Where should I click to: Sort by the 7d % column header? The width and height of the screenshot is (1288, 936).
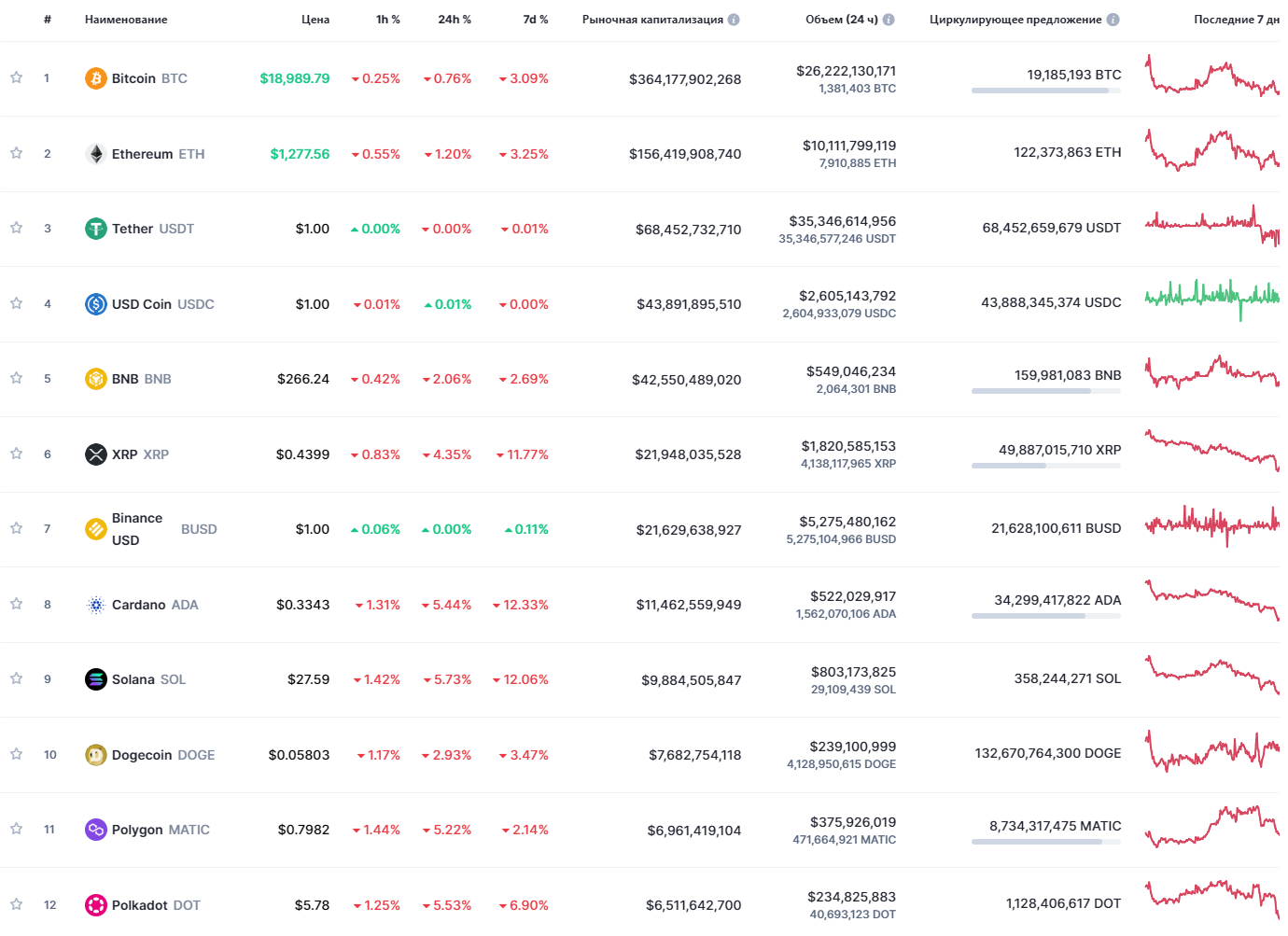(x=536, y=20)
